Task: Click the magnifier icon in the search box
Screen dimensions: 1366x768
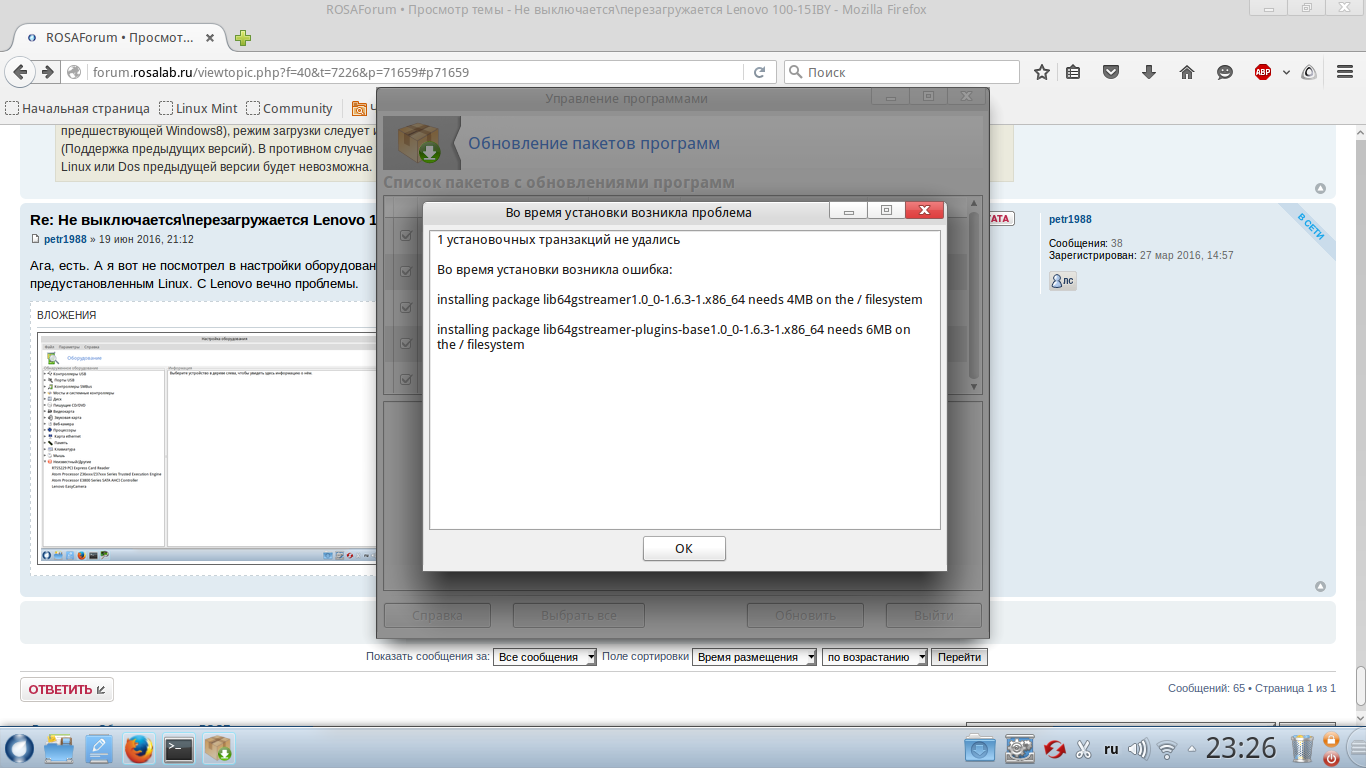Action: 795,72
